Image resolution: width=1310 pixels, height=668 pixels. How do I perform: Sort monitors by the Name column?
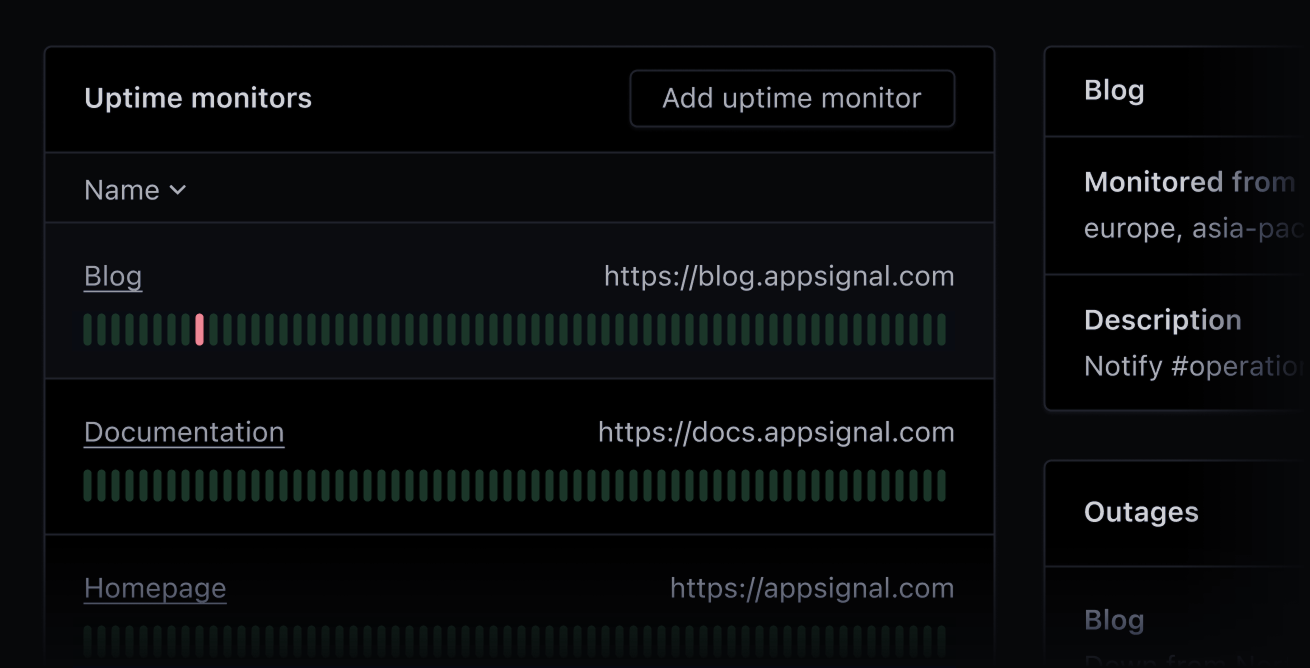135,190
